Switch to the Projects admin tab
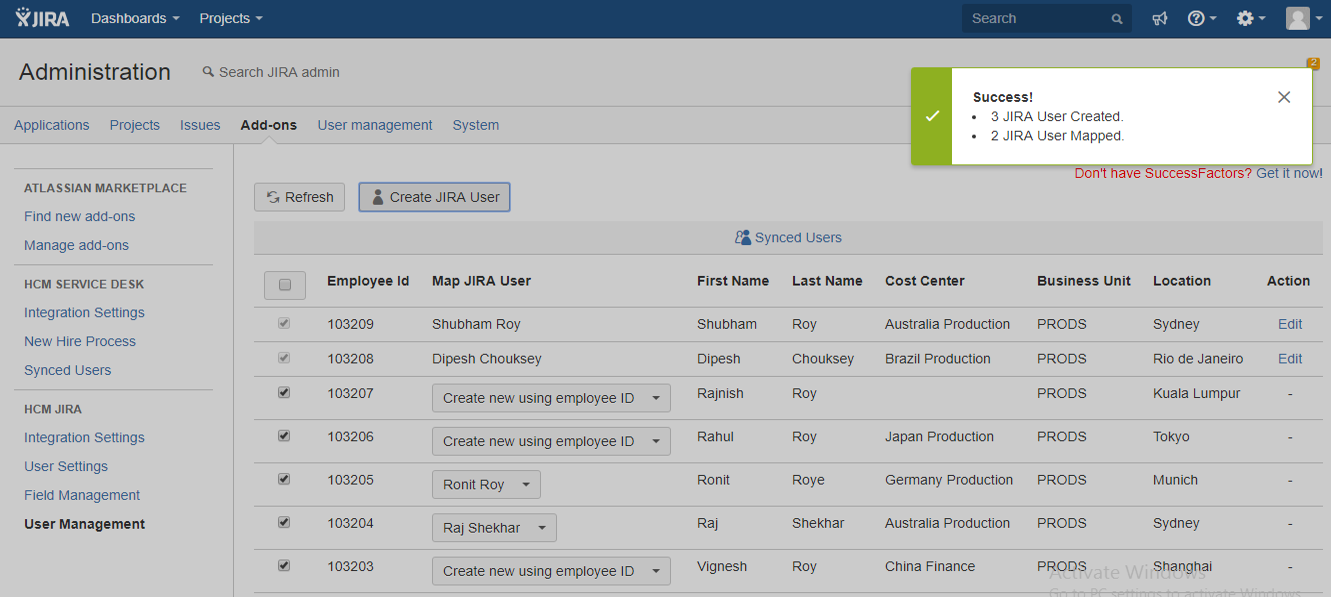 pyautogui.click(x=135, y=125)
